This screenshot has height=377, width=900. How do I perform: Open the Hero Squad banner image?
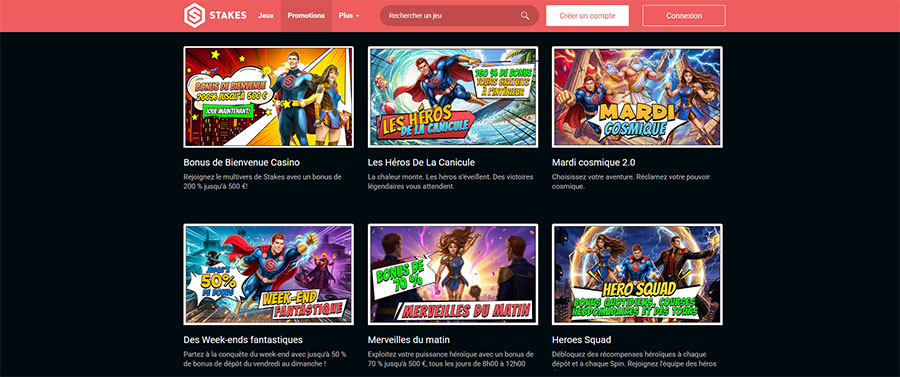(637, 274)
